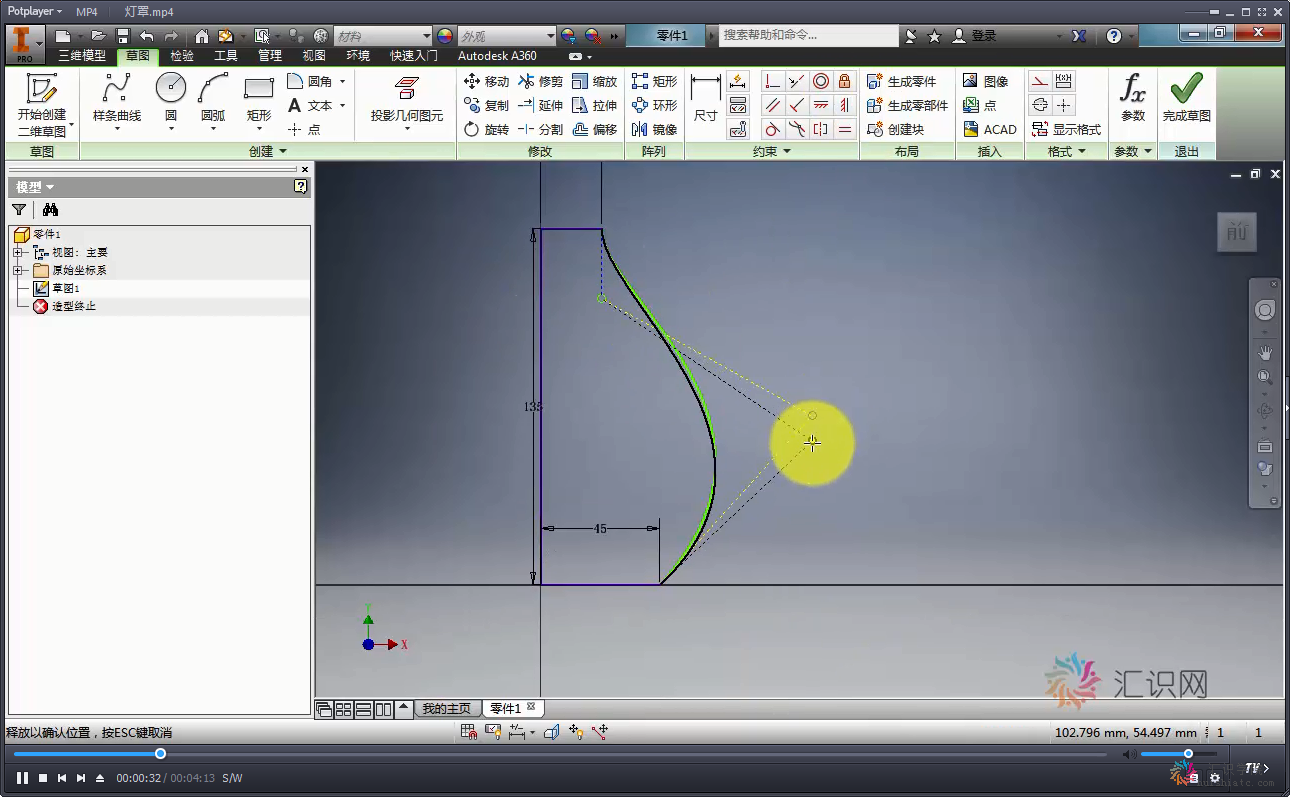Click the Potplayer volume slider handle
This screenshot has height=797, width=1290.
click(1188, 753)
